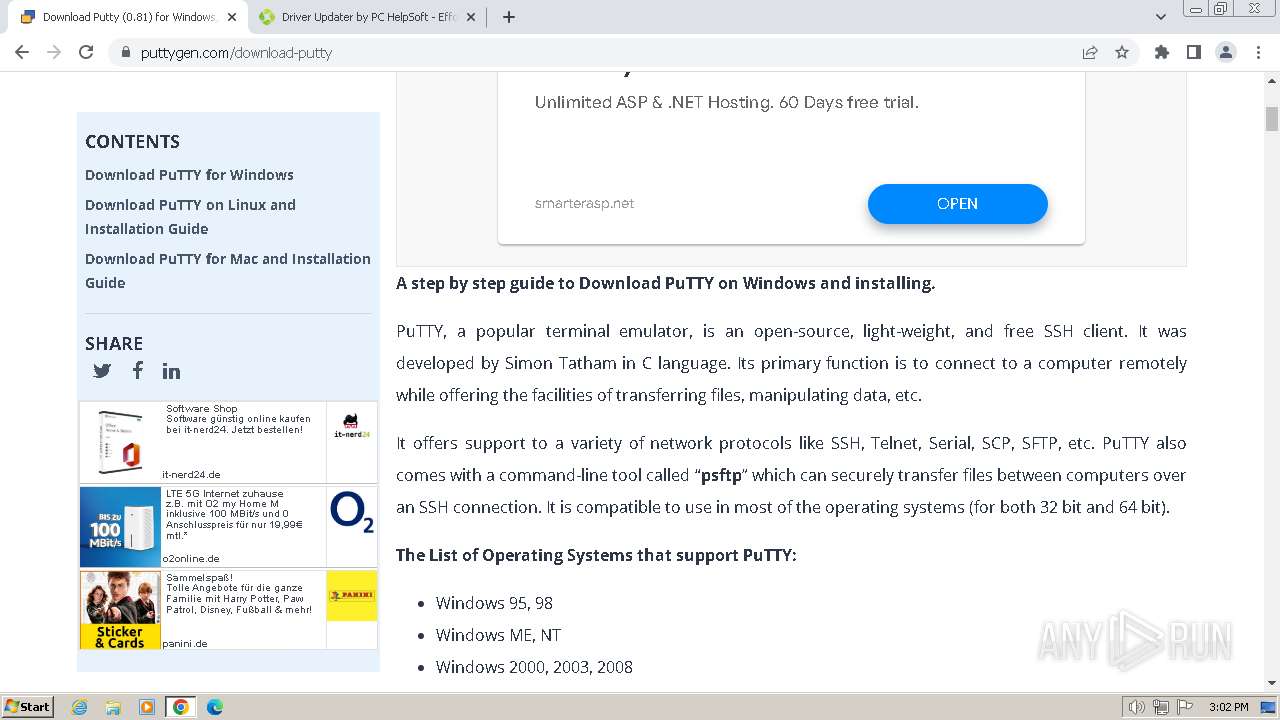Screen dimensions: 1280x720
Task: Click the 3:02 PM system clock
Action: tap(1228, 707)
